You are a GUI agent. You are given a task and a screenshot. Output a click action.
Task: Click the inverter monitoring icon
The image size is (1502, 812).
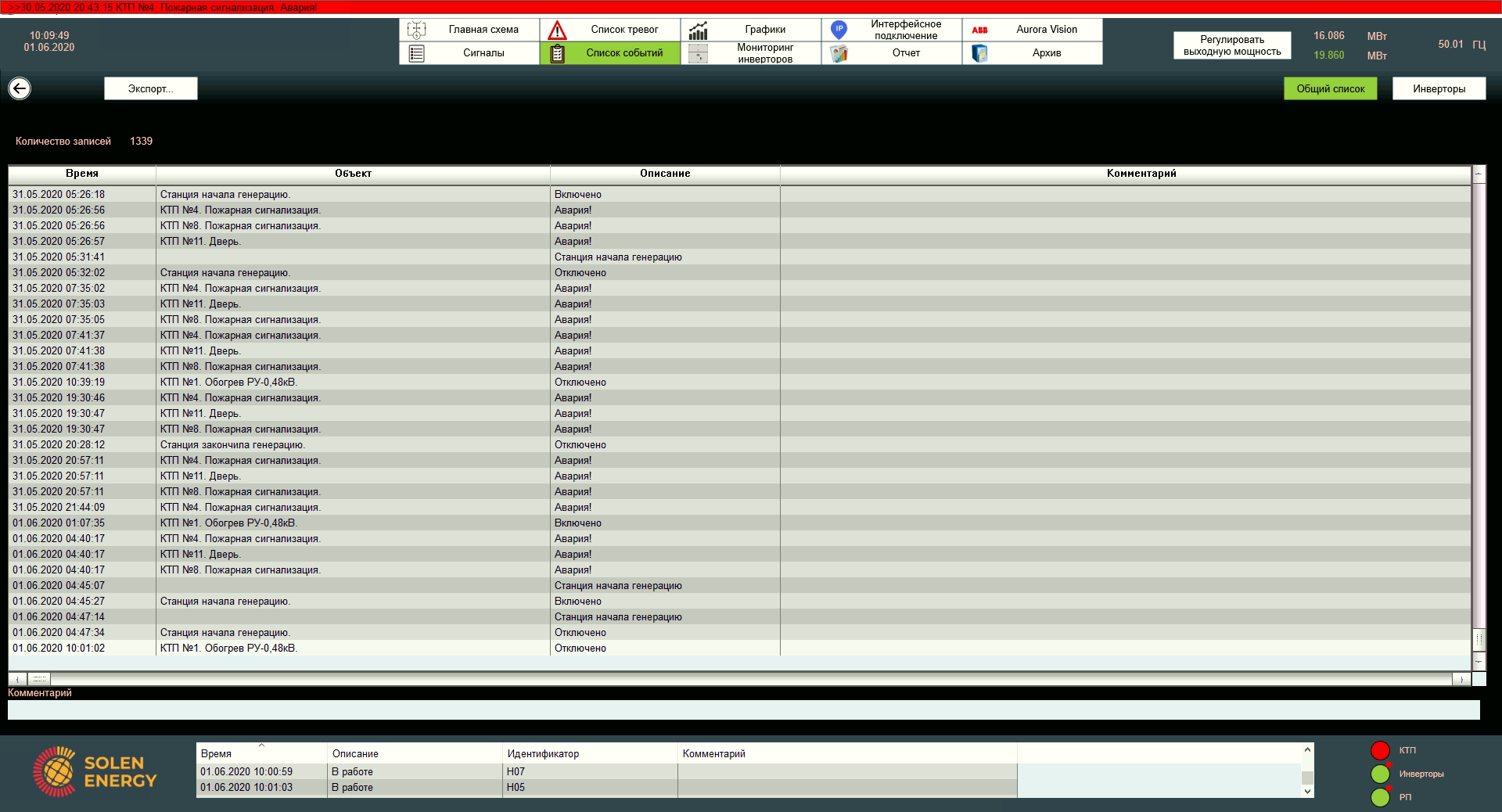pos(698,53)
